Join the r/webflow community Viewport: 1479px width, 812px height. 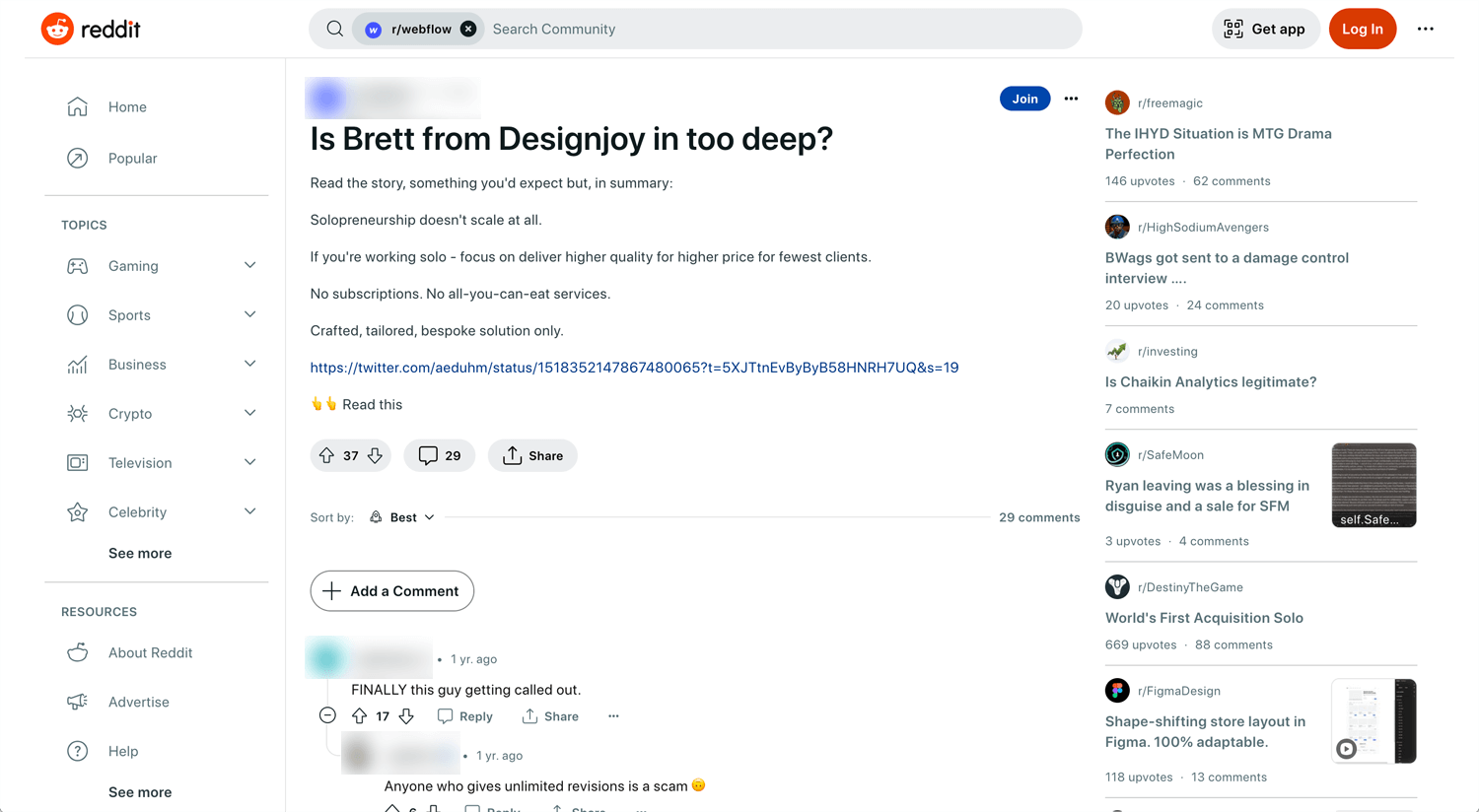click(1024, 99)
